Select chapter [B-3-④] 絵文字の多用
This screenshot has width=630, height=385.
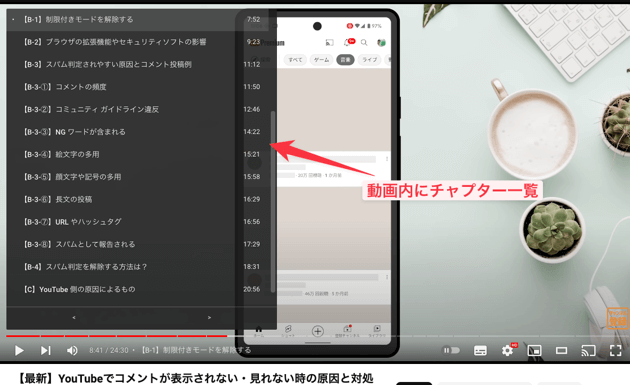click(x=137, y=154)
